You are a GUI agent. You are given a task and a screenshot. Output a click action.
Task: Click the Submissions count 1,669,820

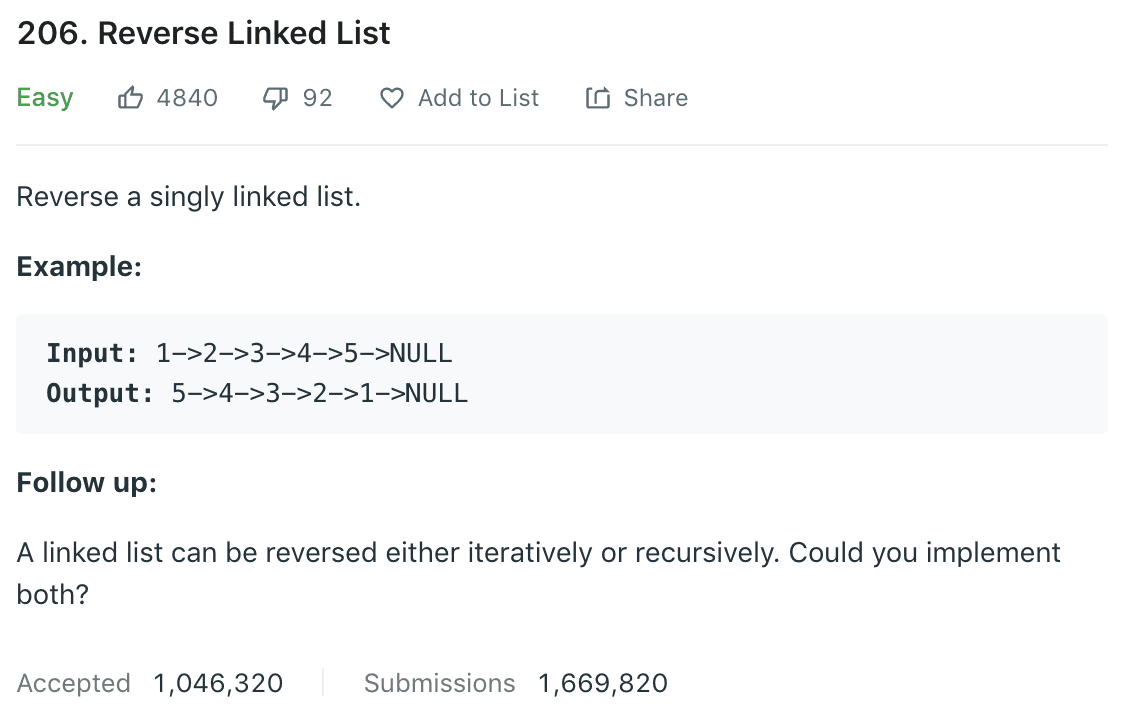pyautogui.click(x=603, y=683)
